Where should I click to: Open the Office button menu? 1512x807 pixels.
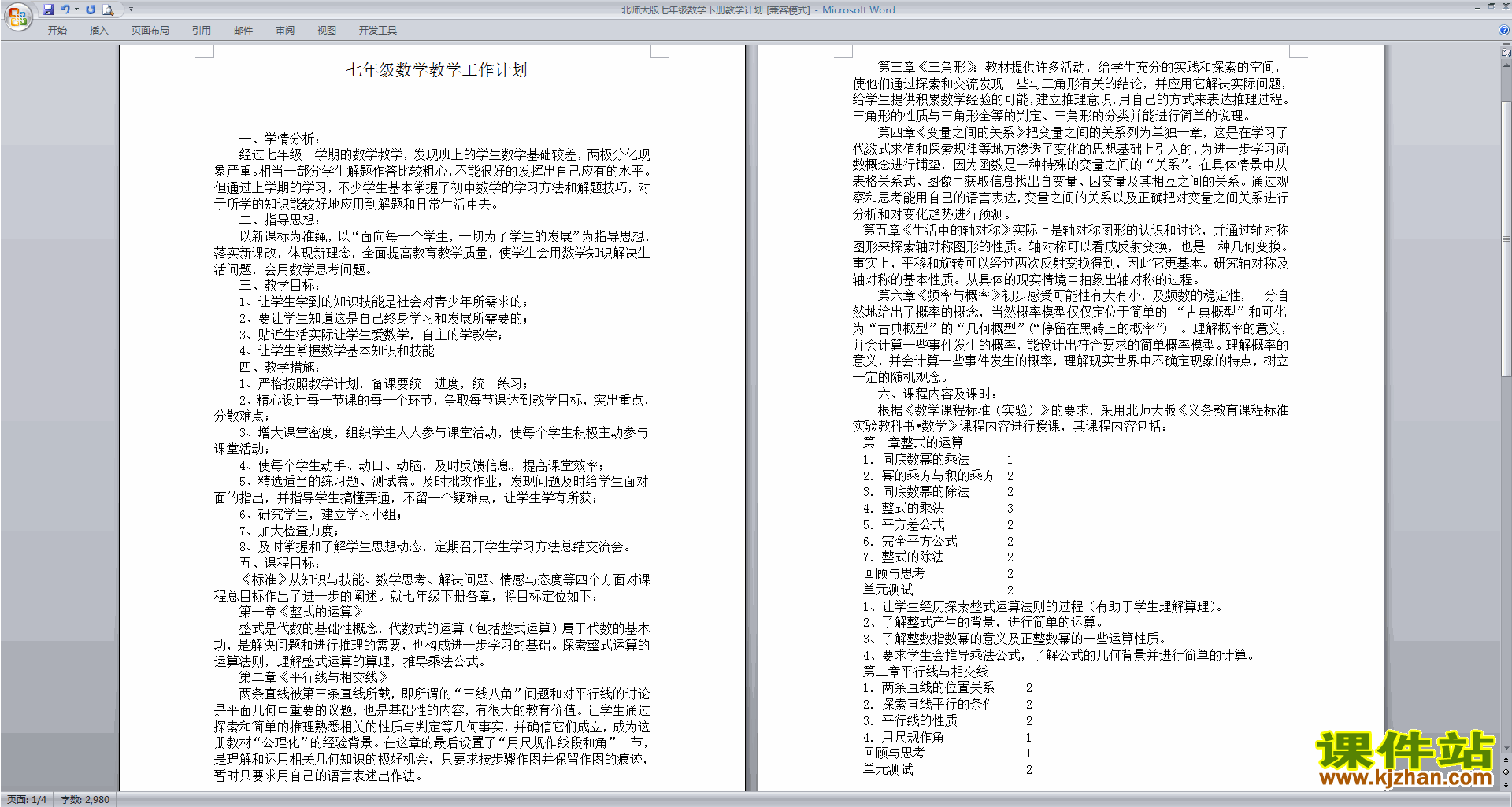tap(17, 16)
